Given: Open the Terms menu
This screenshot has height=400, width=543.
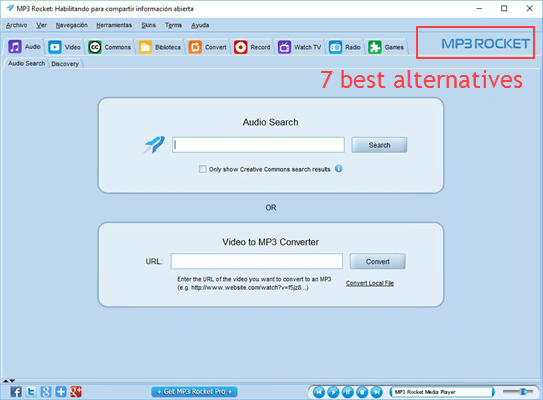Looking at the screenshot, I should point(173,25).
